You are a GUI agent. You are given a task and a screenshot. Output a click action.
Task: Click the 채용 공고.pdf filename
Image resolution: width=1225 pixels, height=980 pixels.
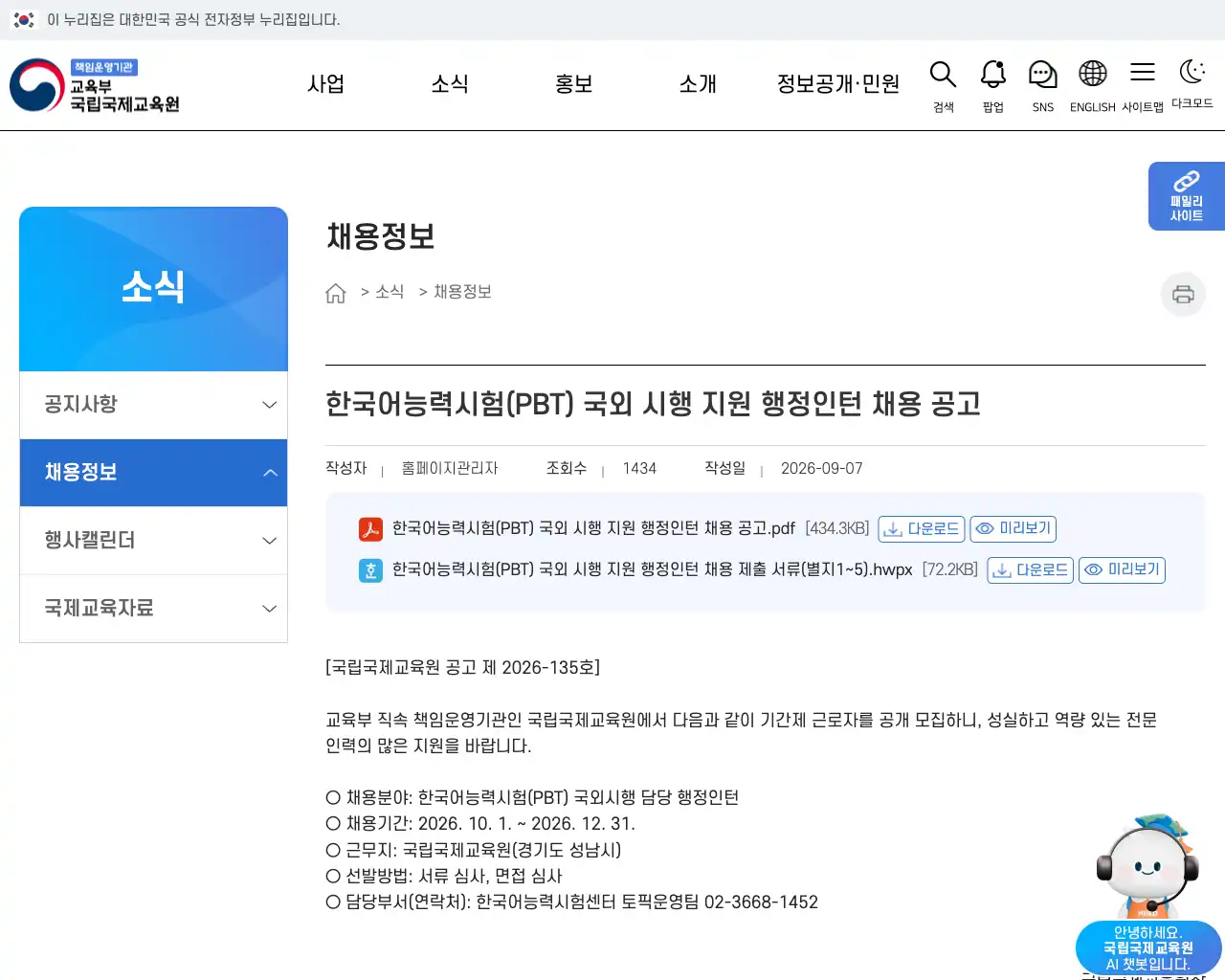click(593, 529)
